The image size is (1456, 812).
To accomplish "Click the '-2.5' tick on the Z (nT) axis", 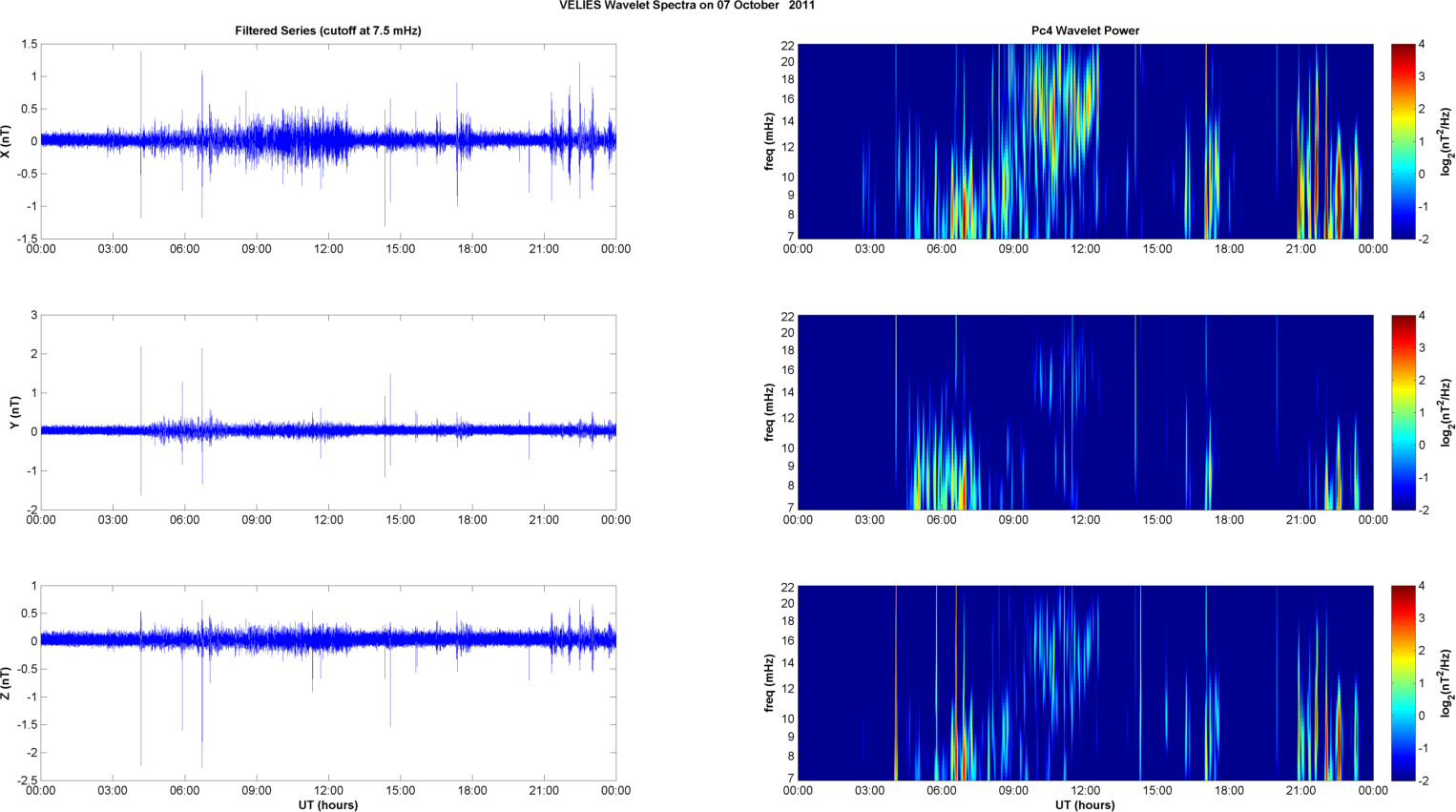I will [x=27, y=781].
